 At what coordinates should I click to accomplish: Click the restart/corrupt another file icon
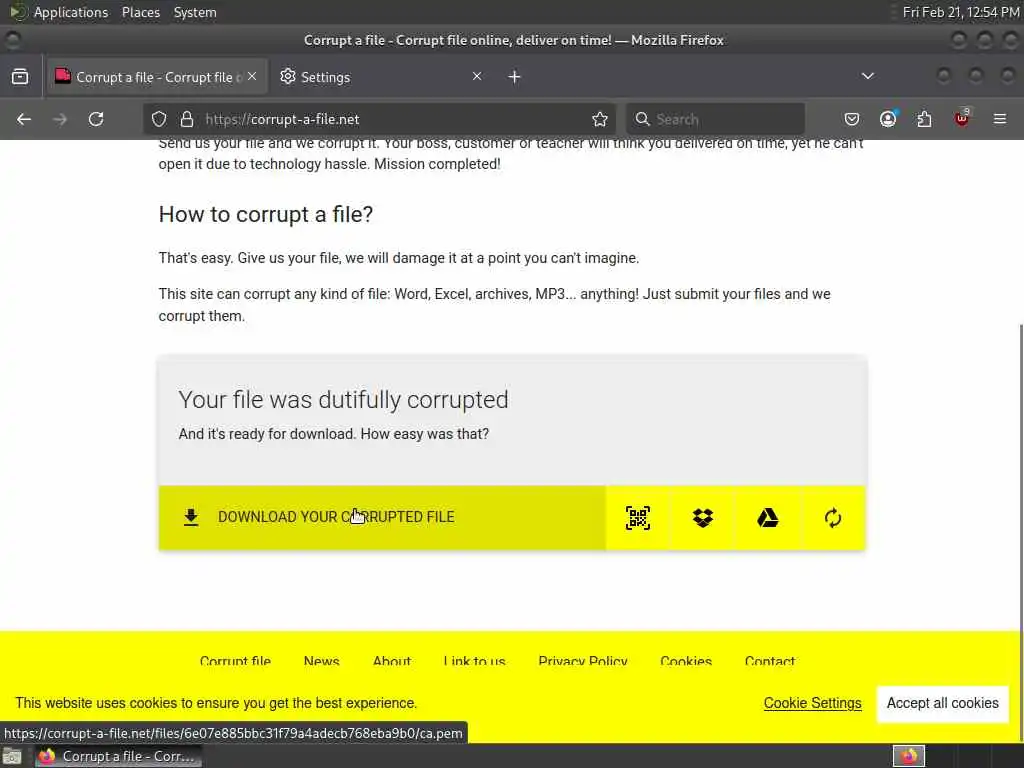(x=833, y=518)
